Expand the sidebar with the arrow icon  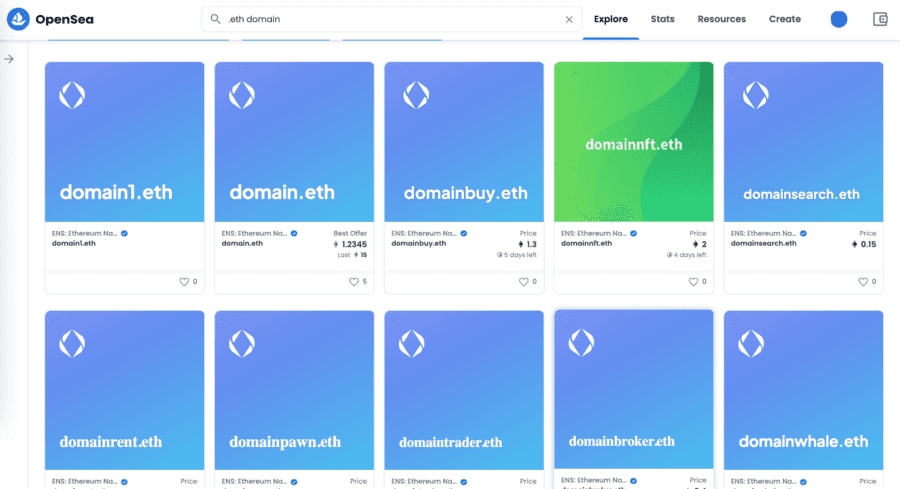9,59
